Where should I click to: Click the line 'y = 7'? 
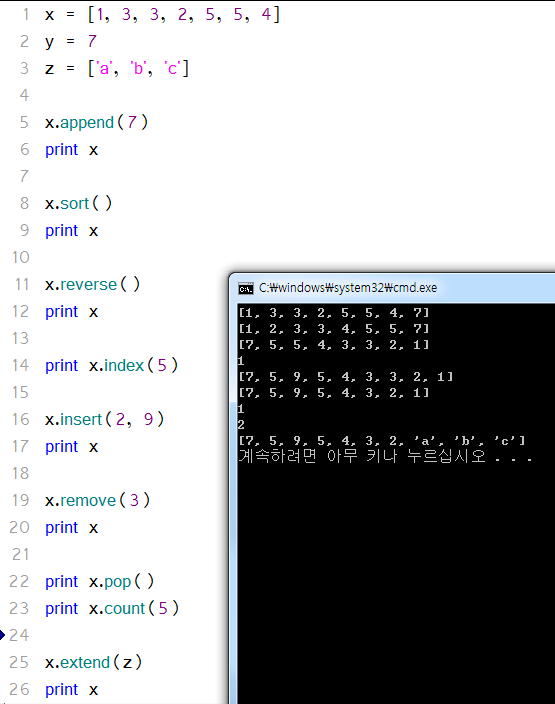(x=71, y=41)
